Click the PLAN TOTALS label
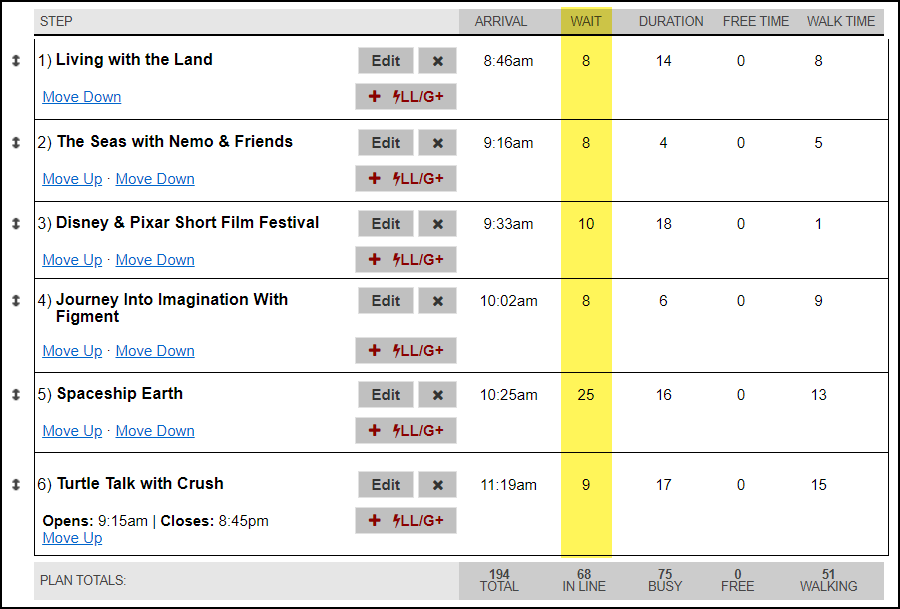 click(83, 580)
